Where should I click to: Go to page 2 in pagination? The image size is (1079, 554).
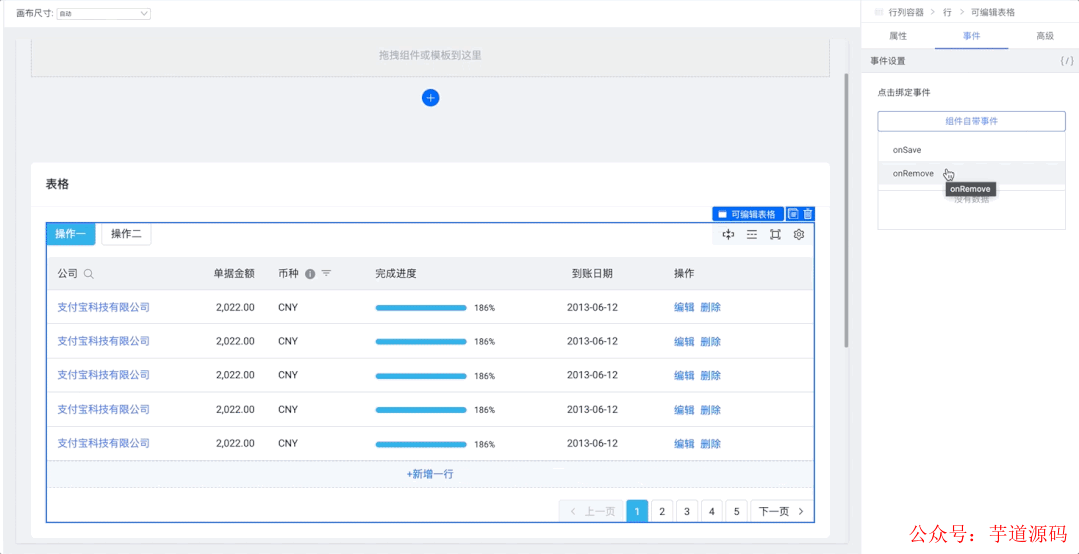click(x=662, y=511)
